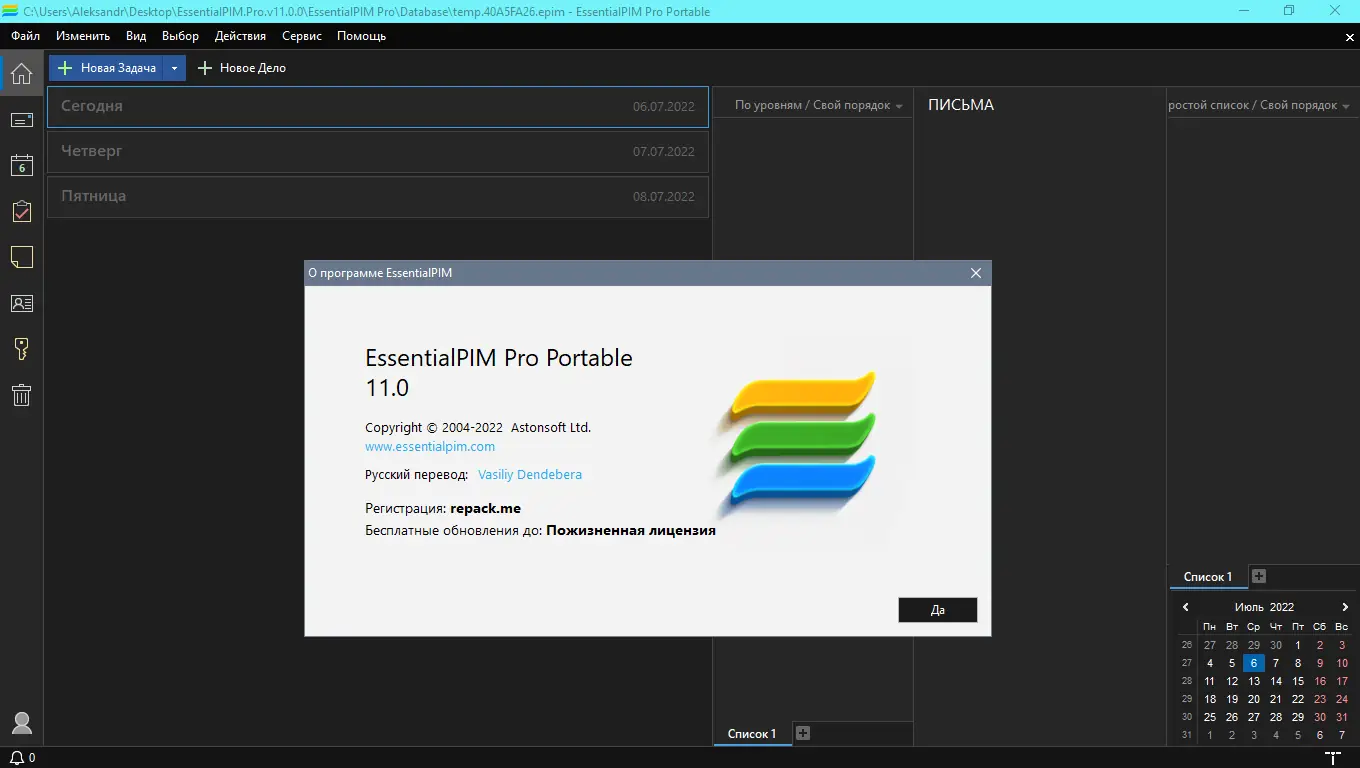1360x768 pixels.
Task: Select July 19 in the mini calendar
Action: pyautogui.click(x=1232, y=699)
